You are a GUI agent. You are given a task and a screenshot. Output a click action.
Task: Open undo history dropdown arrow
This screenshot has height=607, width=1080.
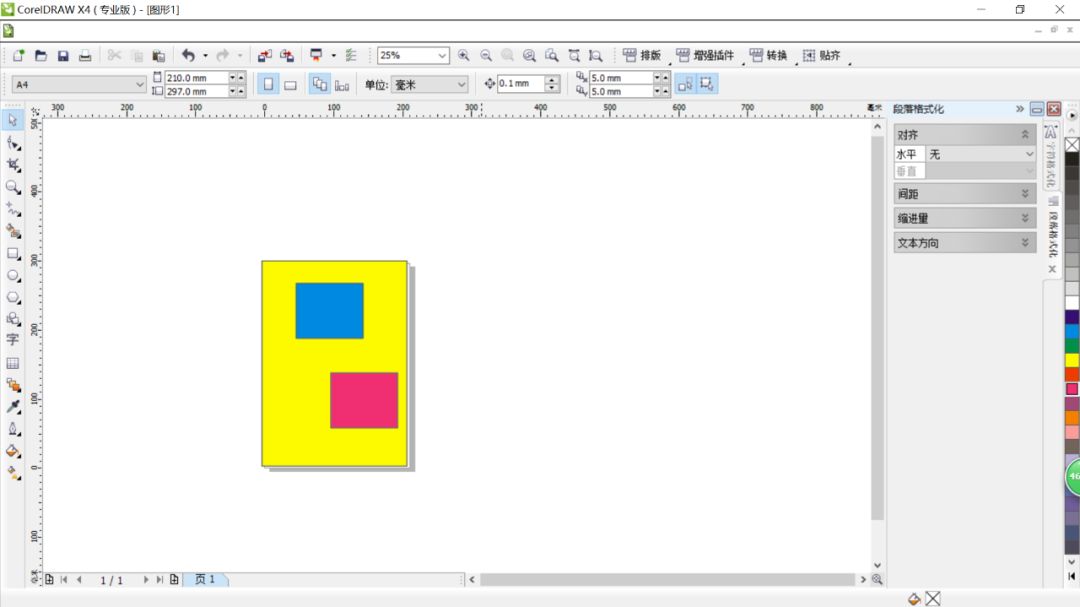[205, 55]
